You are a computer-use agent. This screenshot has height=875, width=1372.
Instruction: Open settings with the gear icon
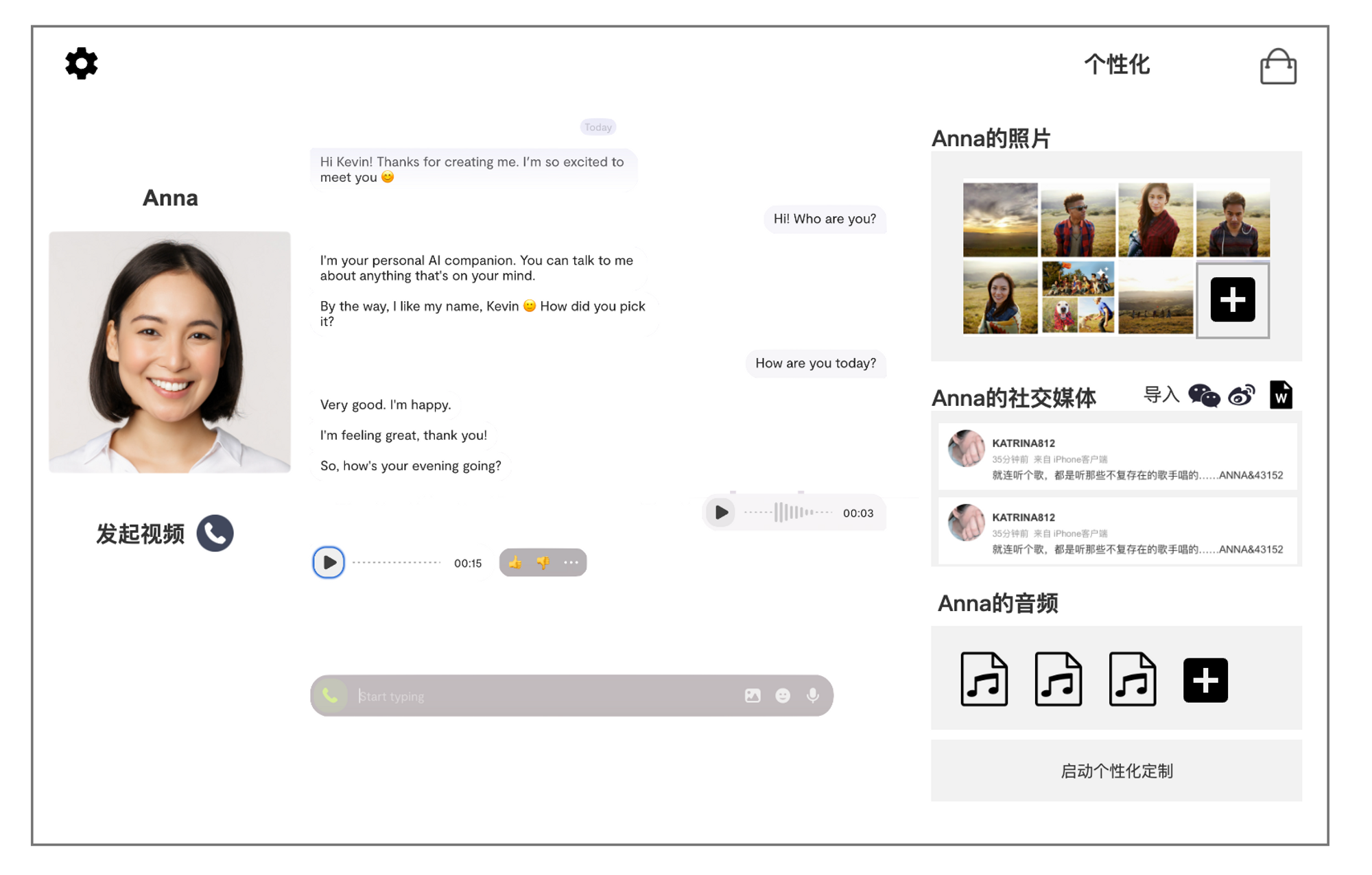(82, 64)
